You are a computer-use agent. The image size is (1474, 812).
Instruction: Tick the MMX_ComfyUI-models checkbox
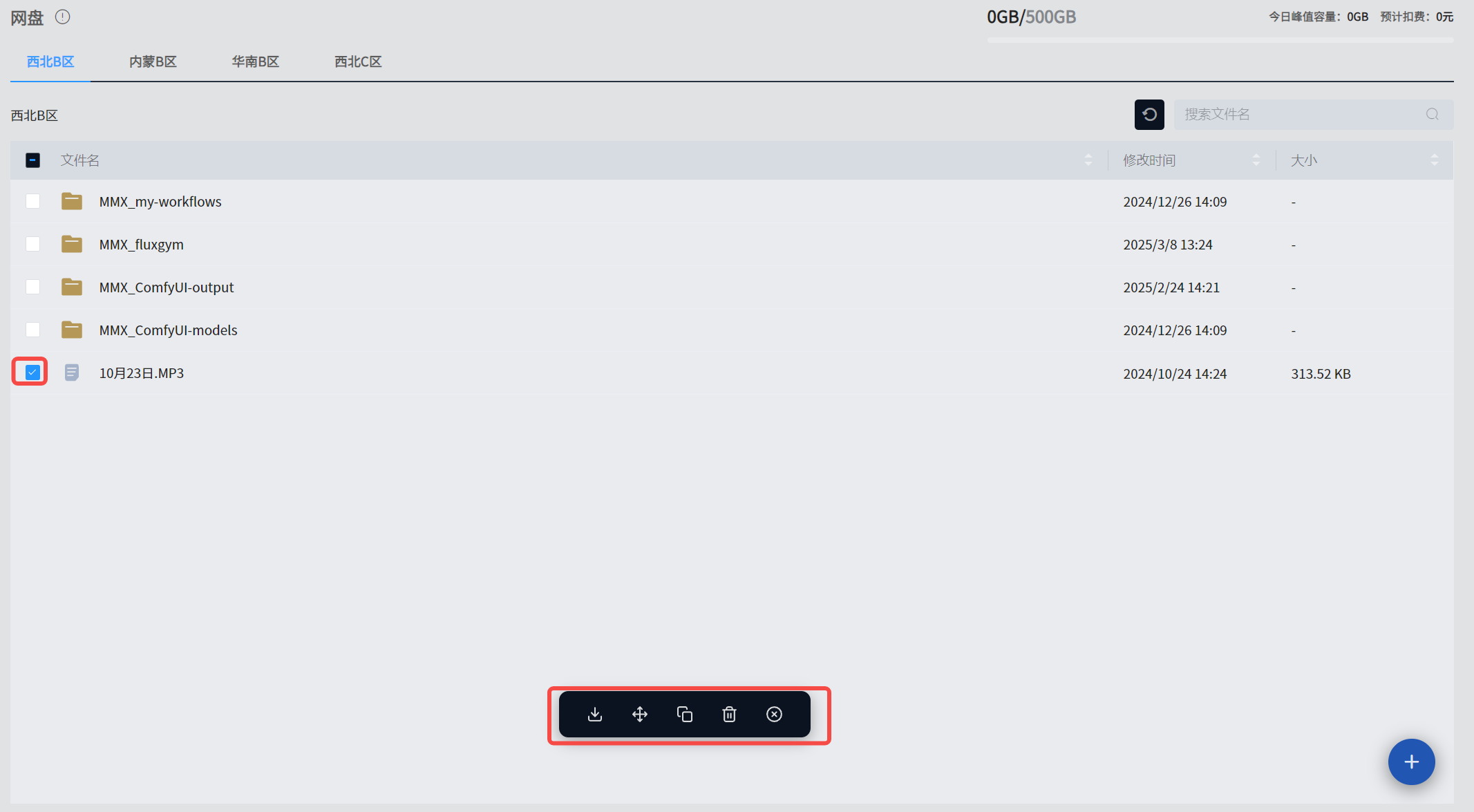click(x=32, y=330)
